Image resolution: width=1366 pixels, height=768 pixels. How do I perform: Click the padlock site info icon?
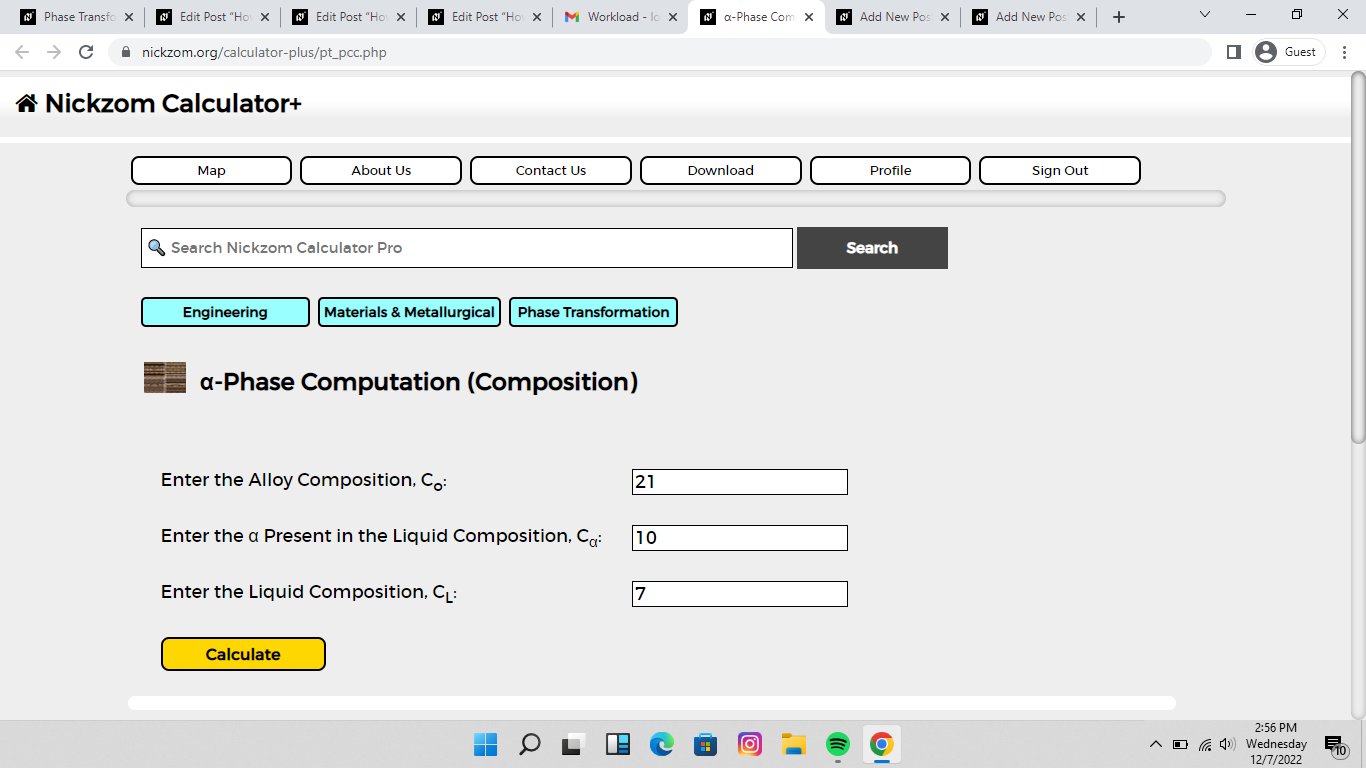pos(126,52)
